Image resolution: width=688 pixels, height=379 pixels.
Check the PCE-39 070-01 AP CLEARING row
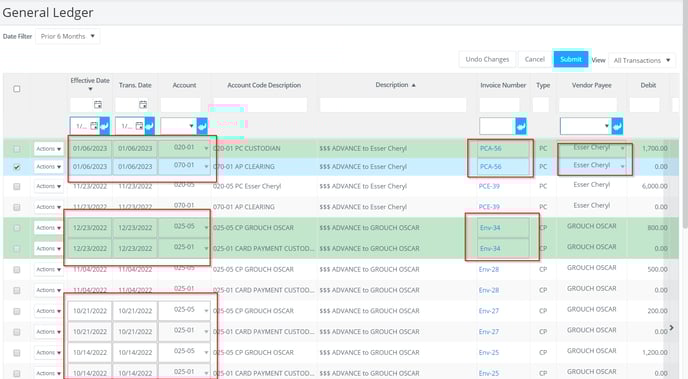(17, 207)
